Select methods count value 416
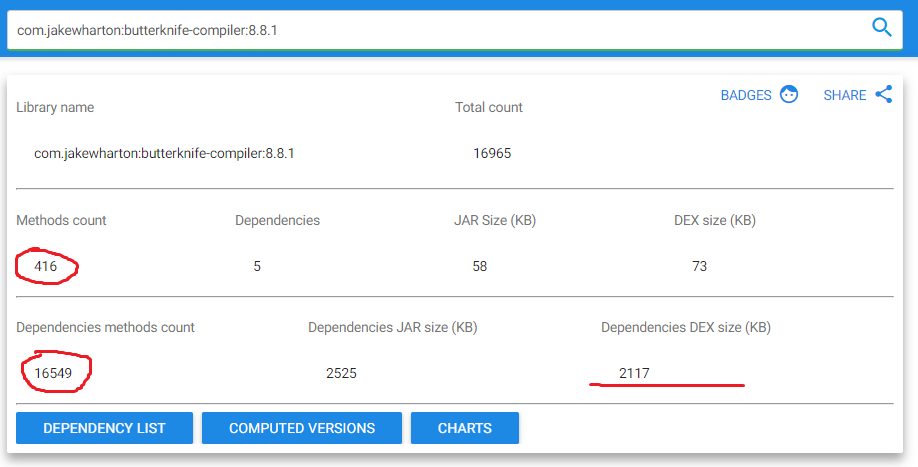918x467 pixels. (x=46, y=266)
